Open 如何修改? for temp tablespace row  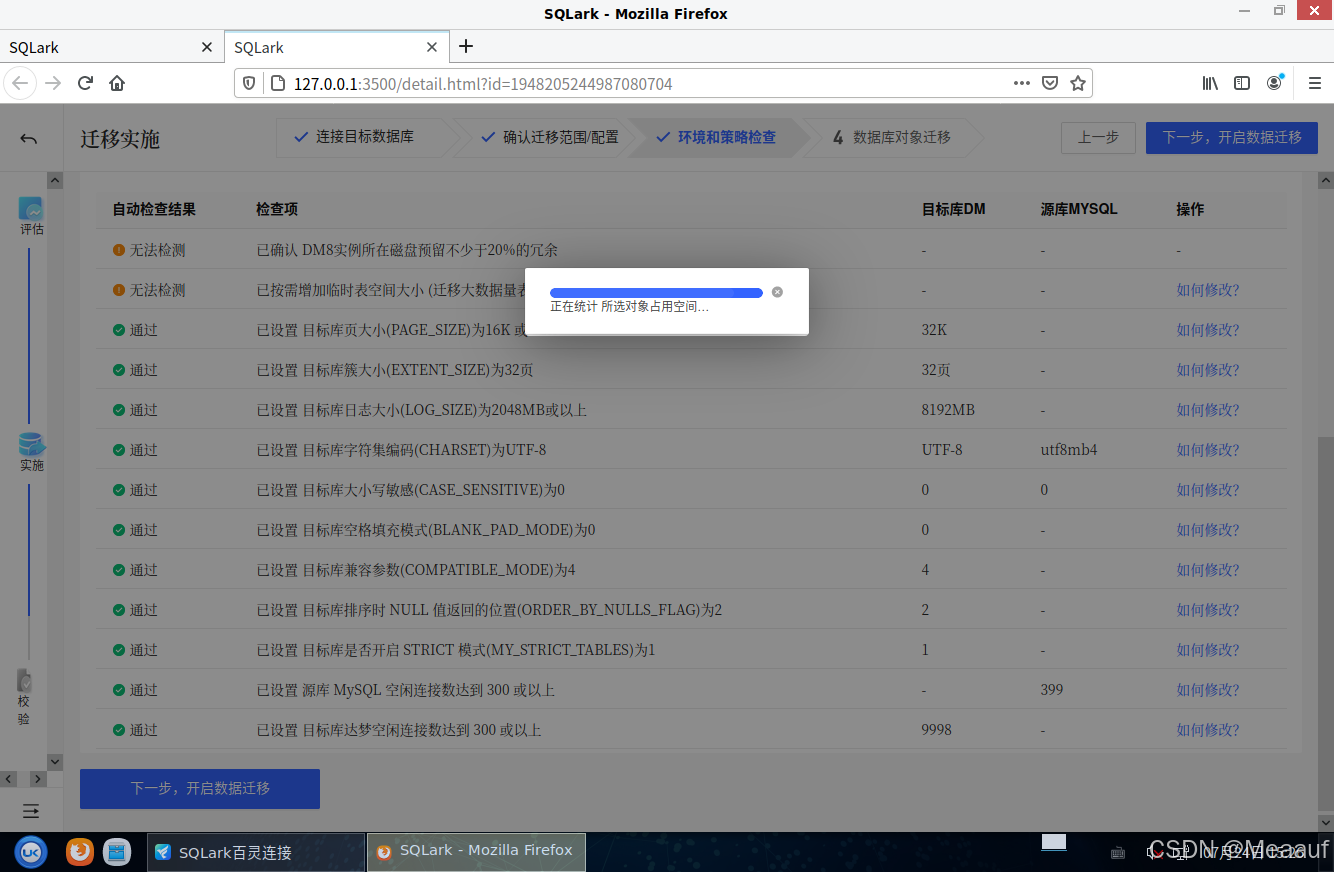(x=1207, y=290)
